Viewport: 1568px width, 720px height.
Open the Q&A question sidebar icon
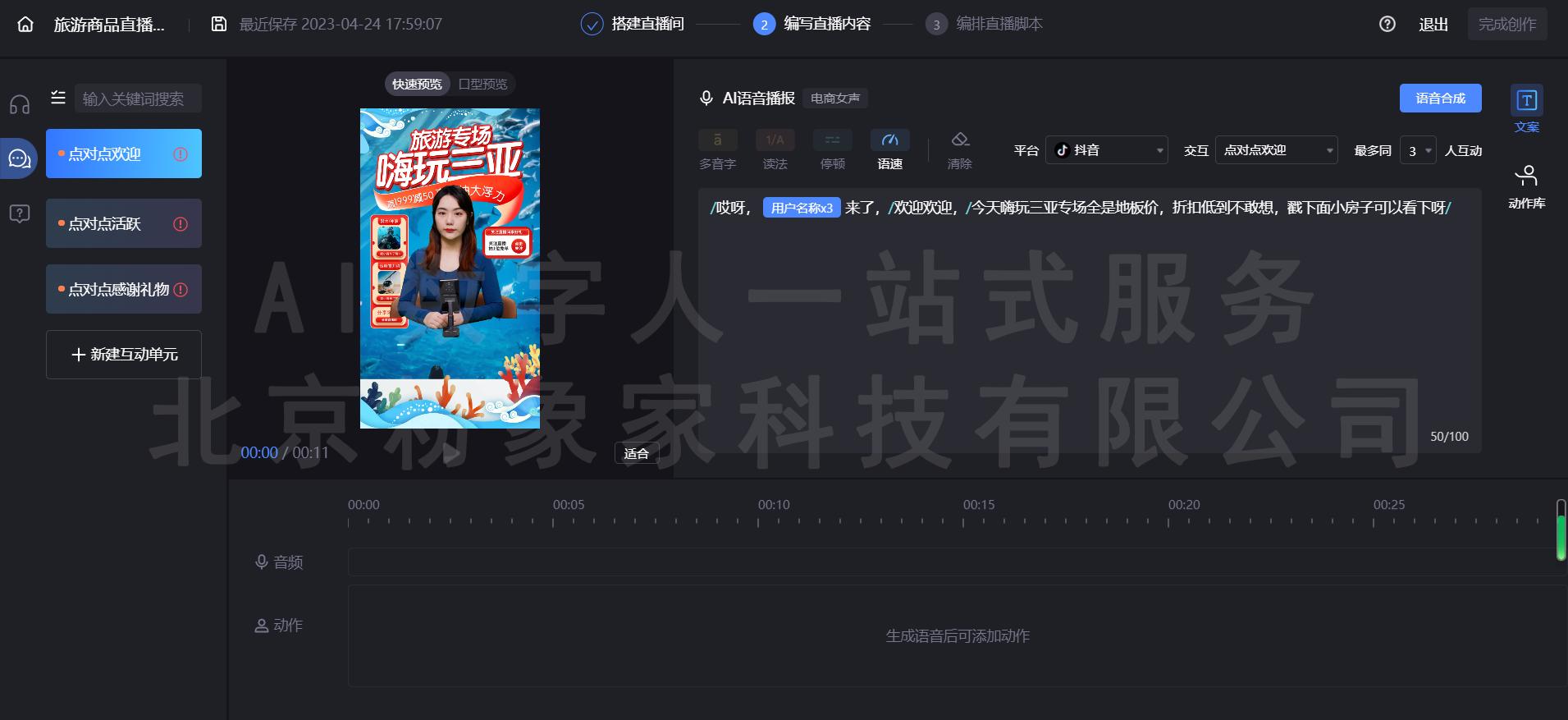pos(20,214)
